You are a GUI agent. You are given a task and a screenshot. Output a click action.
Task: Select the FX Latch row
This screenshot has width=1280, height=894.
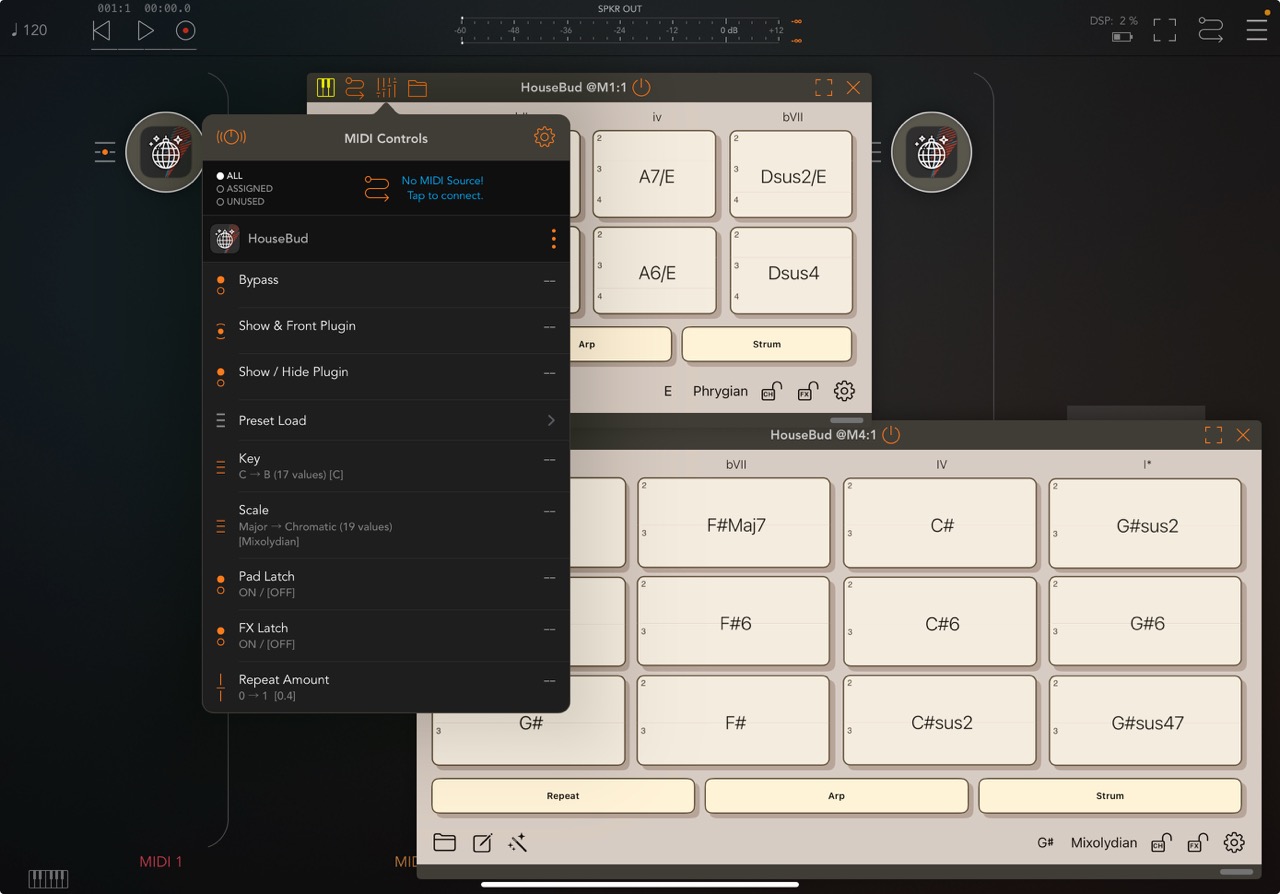386,636
